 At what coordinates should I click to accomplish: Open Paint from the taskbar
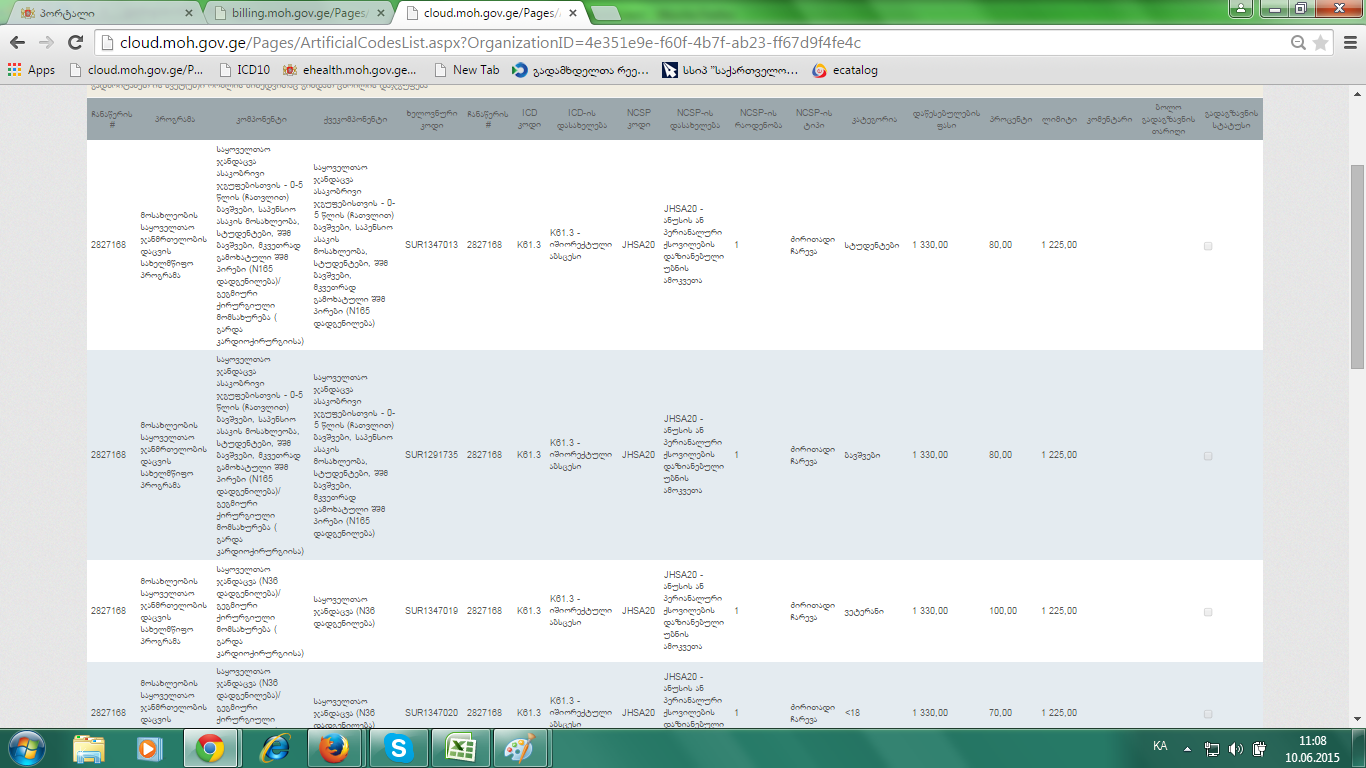coord(519,748)
